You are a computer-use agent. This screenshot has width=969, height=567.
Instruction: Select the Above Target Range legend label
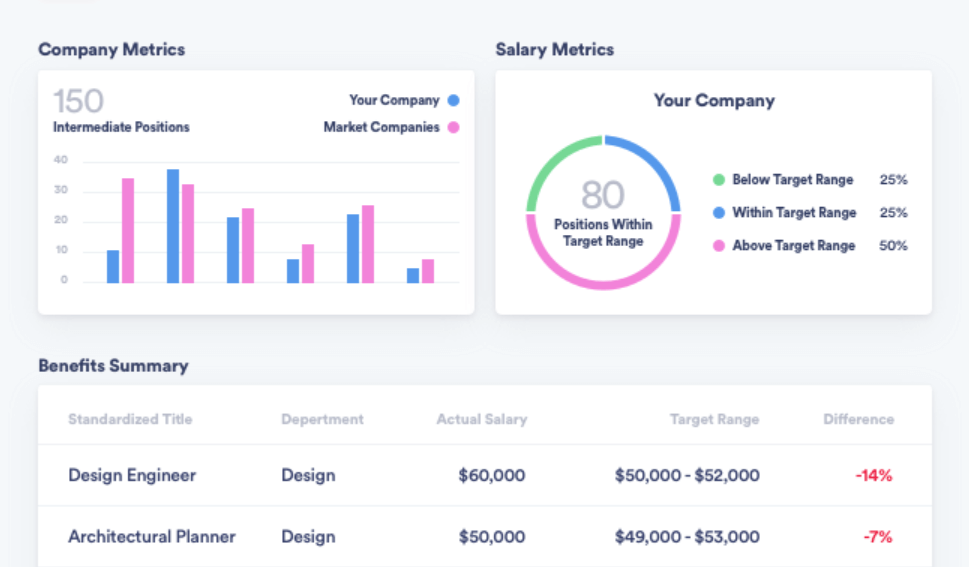(793, 246)
